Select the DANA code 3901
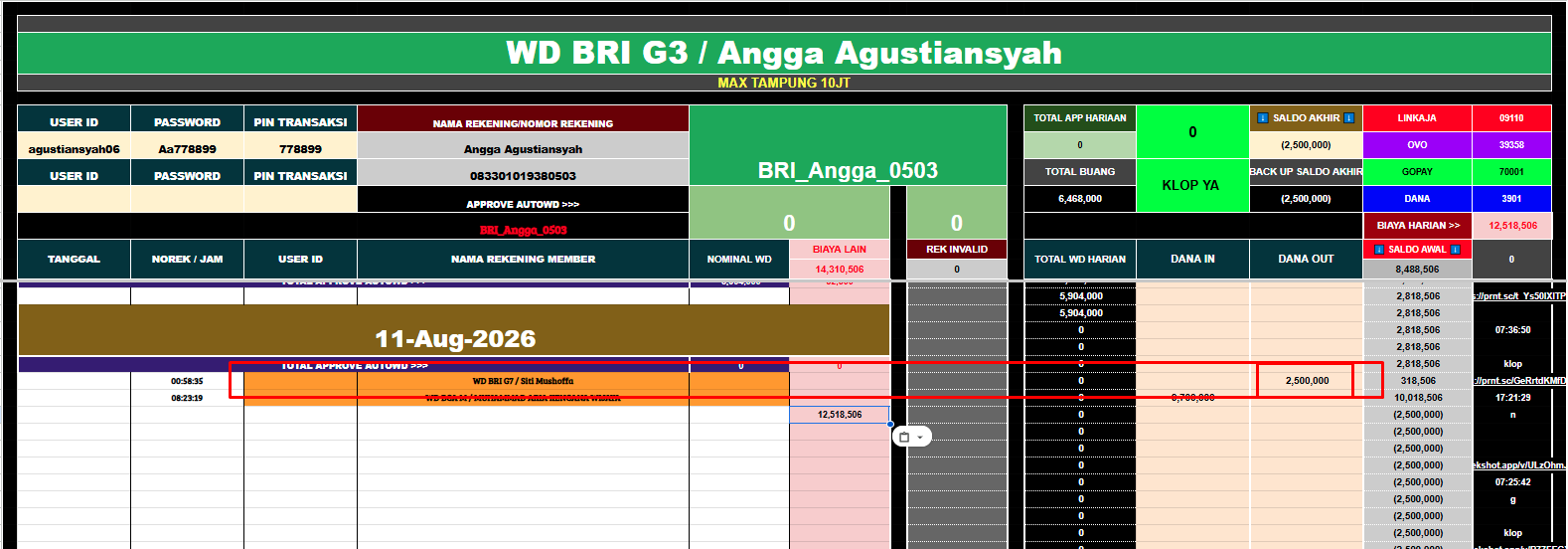 (1511, 199)
